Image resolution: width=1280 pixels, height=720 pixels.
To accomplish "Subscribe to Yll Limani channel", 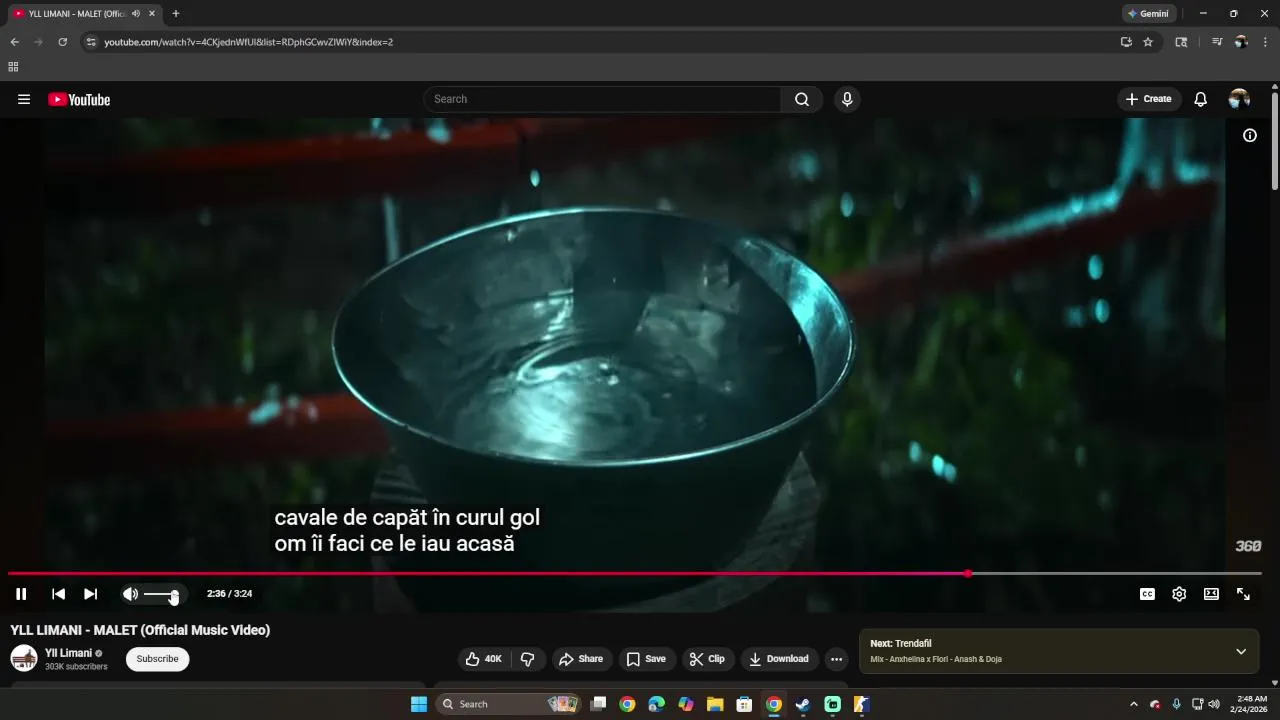I will pyautogui.click(x=157, y=659).
